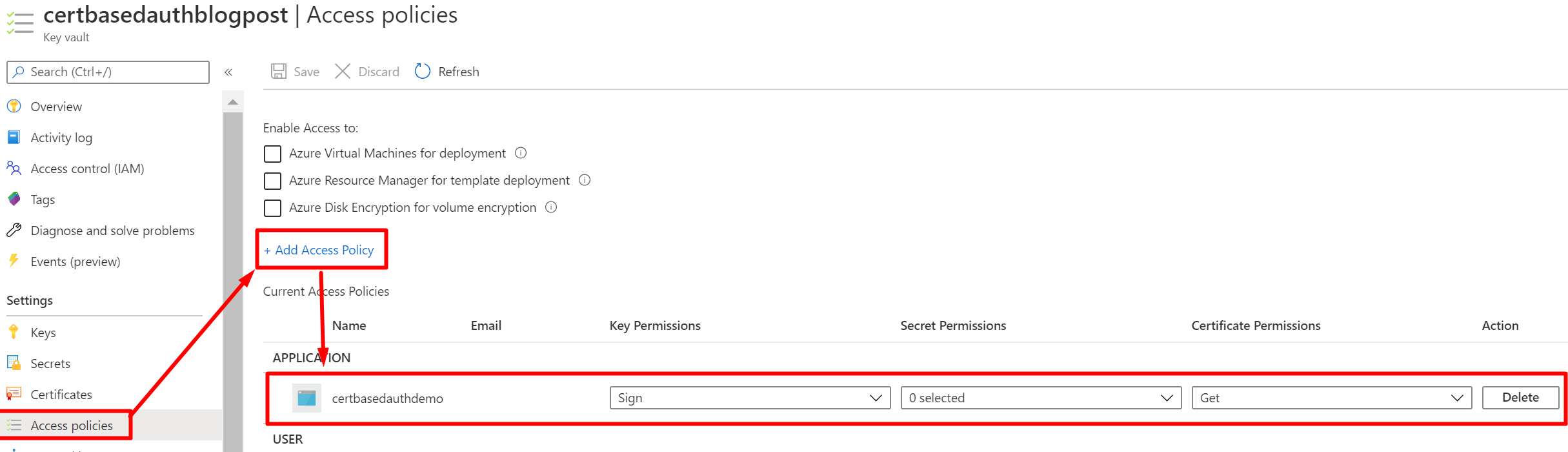Delete the certbasedauthdemo policy
Screen dimensions: 1568x452
[x=1520, y=397]
